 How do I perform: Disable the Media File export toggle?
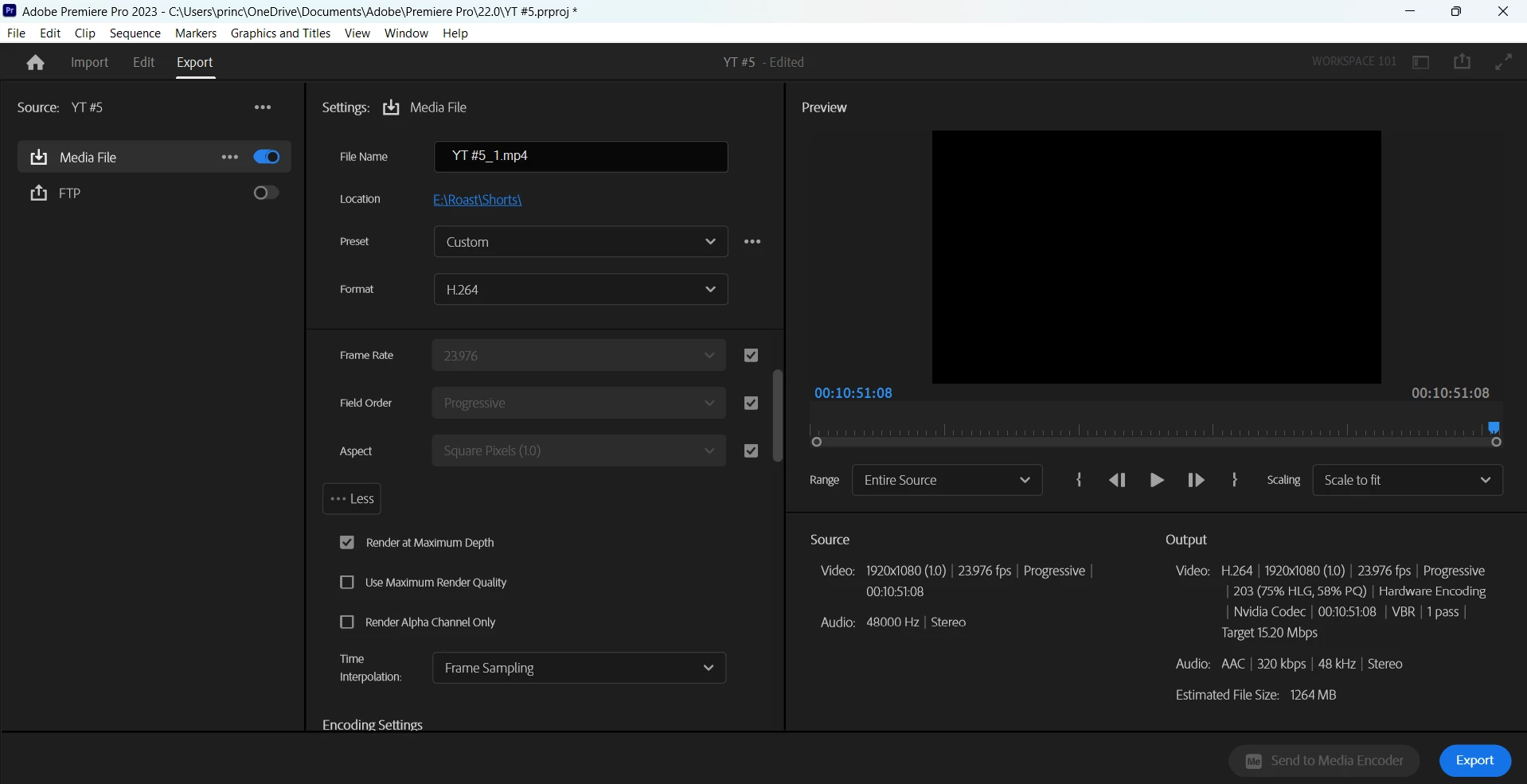(267, 157)
